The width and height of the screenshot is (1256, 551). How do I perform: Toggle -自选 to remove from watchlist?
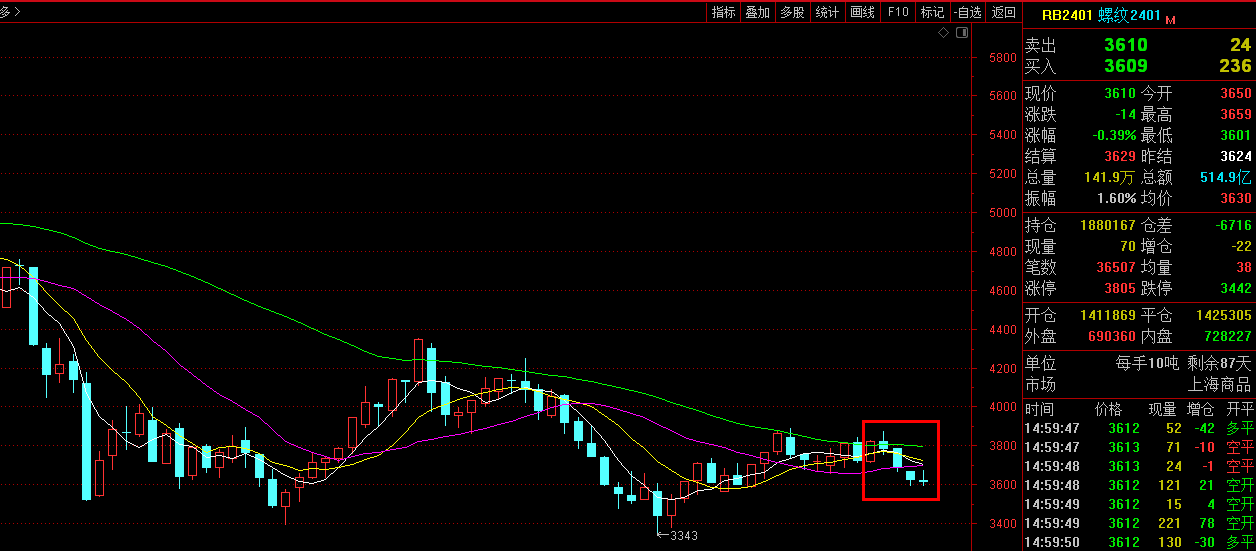[967, 12]
